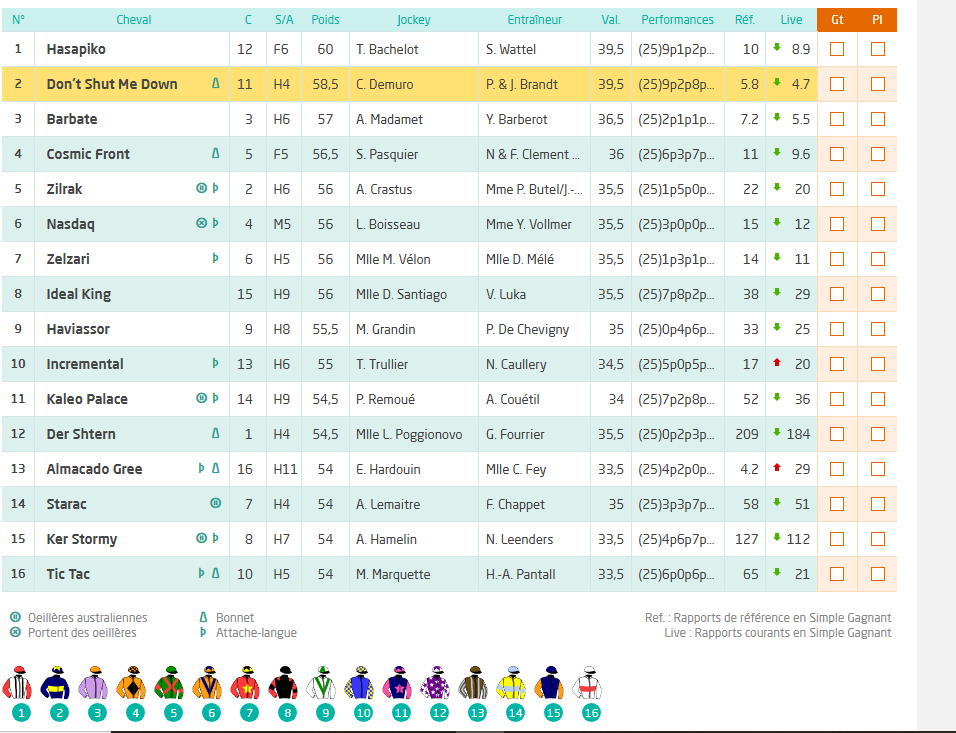The image size is (956, 733).
Task: Click the bonnet icon beside Cosmic Front
Action: coord(215,154)
